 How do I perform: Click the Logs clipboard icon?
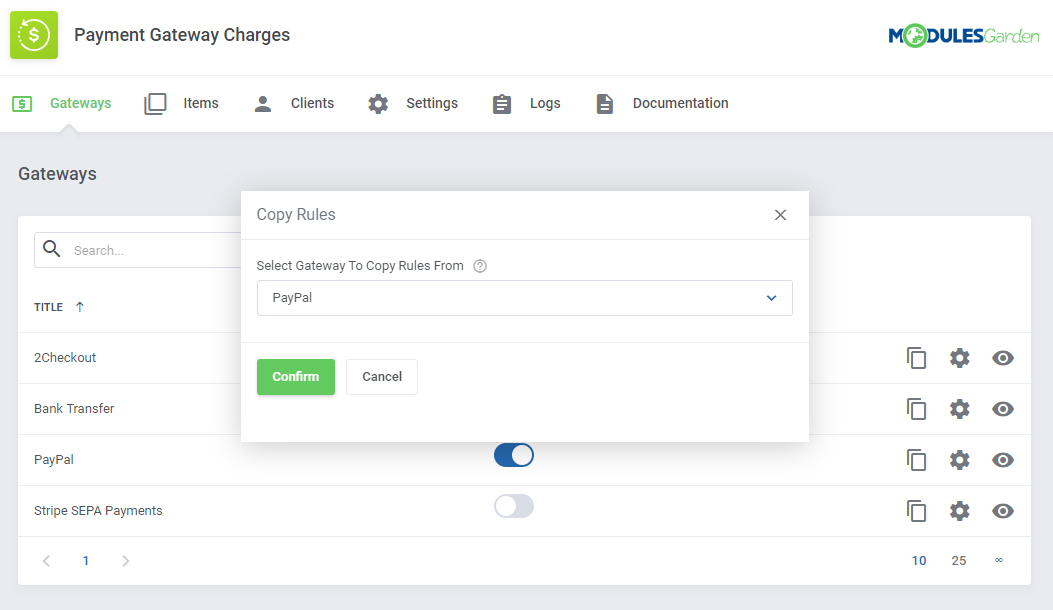tap(502, 104)
